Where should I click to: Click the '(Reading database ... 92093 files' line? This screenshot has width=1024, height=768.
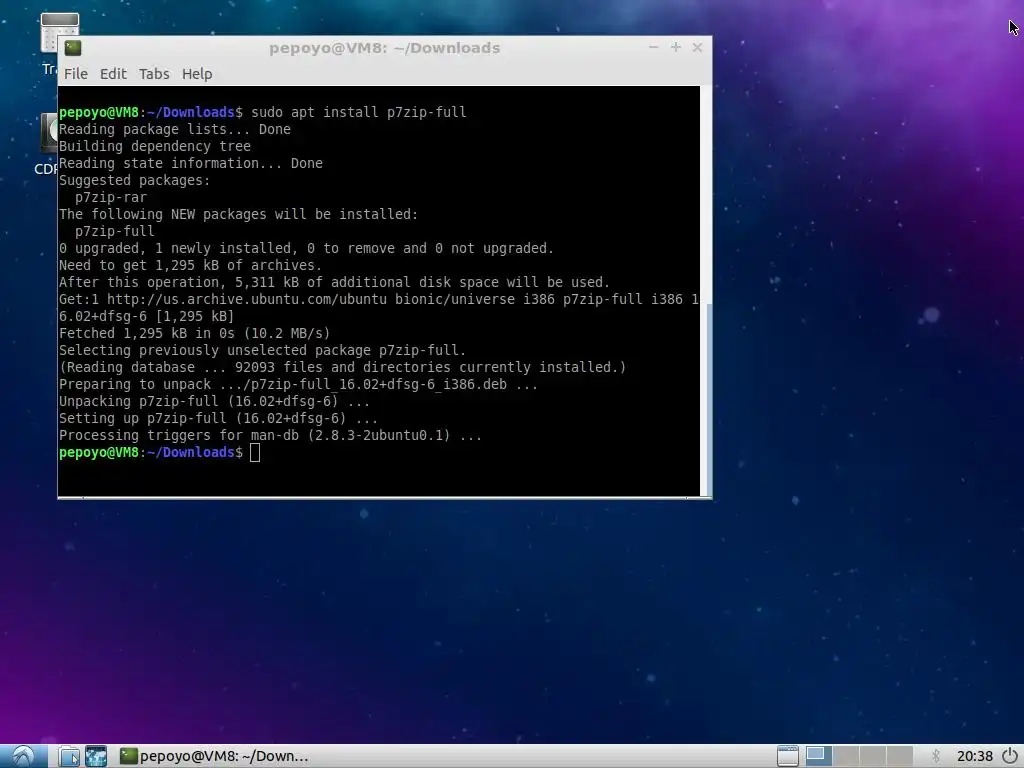coord(342,367)
